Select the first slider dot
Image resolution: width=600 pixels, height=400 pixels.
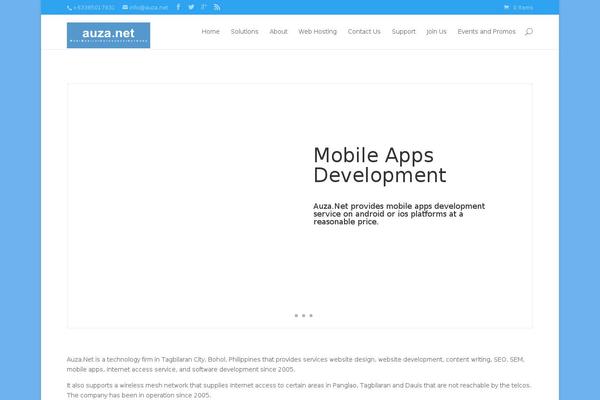pos(296,316)
